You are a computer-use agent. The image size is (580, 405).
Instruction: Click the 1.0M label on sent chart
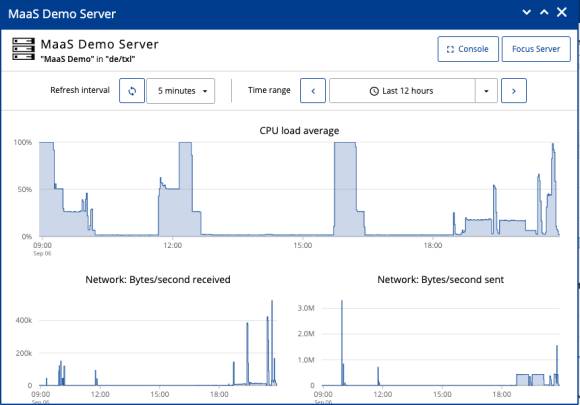pyautogui.click(x=306, y=360)
